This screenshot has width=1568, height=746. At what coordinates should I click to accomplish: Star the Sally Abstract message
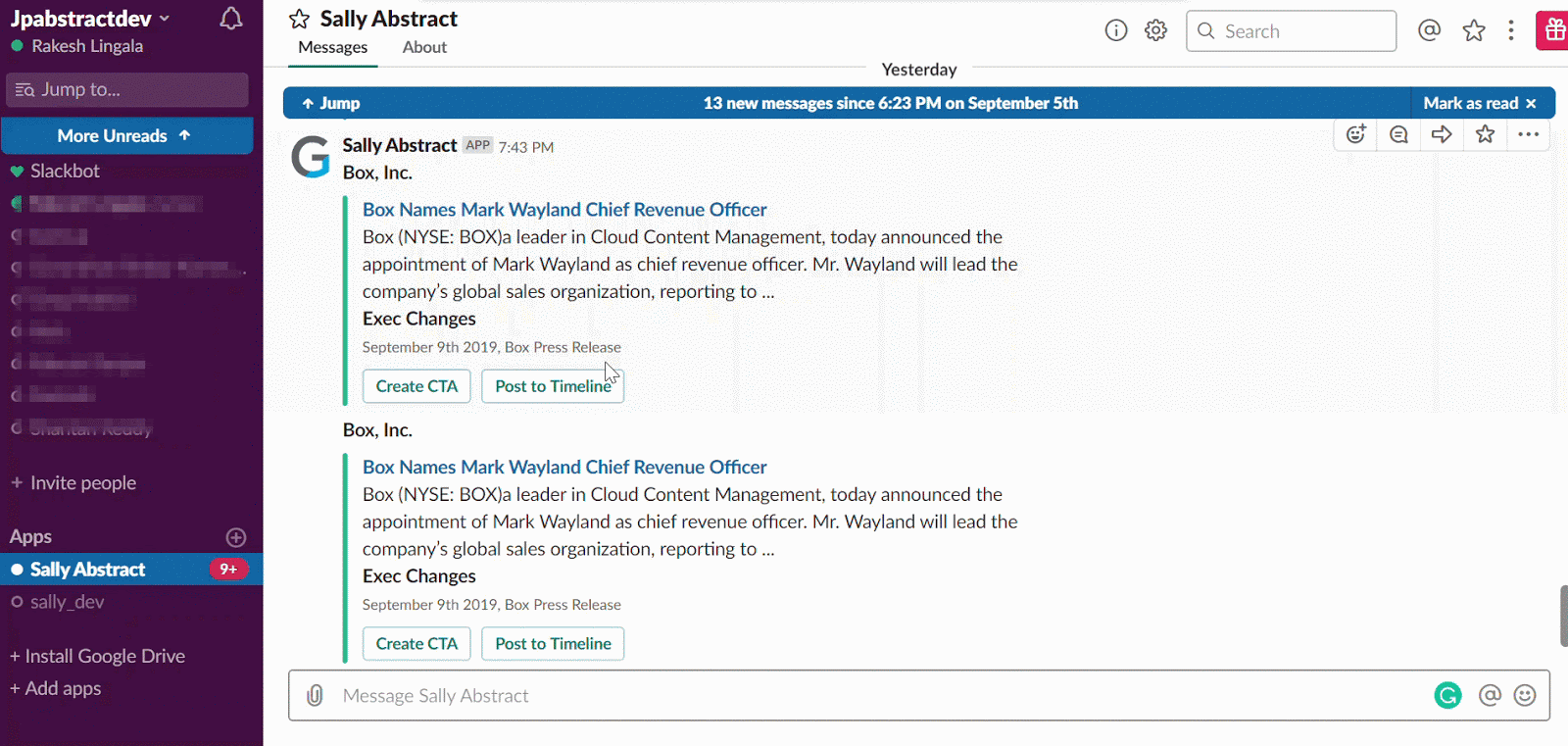coord(1485,134)
